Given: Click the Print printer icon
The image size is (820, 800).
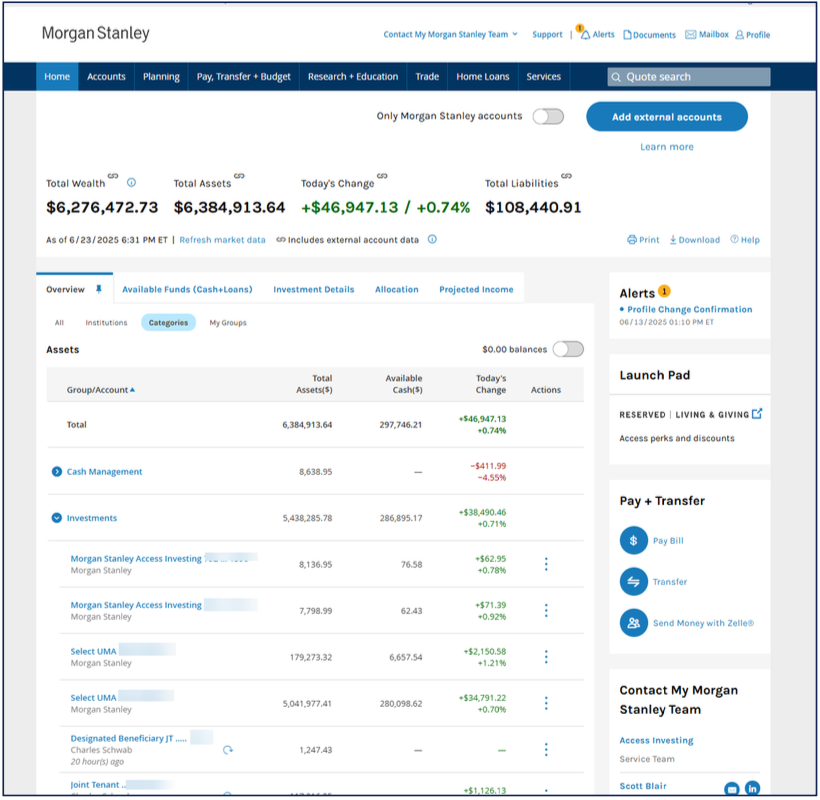Looking at the screenshot, I should (632, 239).
